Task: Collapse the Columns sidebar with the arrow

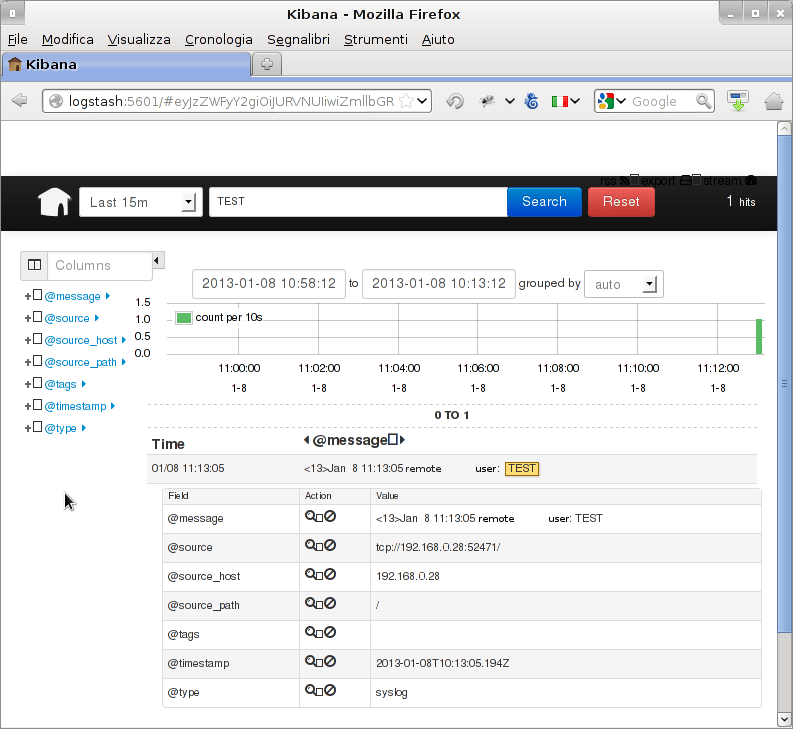Action: point(157,261)
